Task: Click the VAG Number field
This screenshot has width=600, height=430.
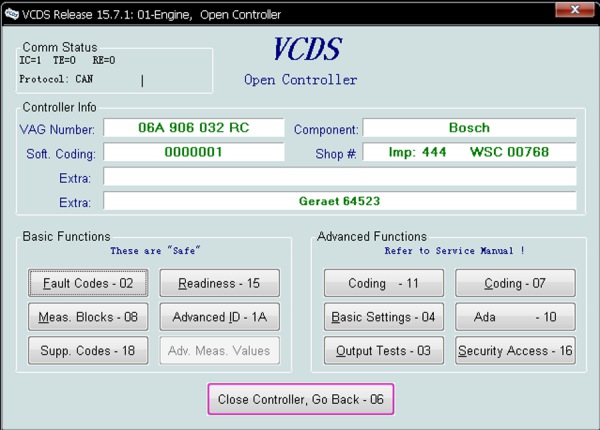Action: click(x=193, y=129)
